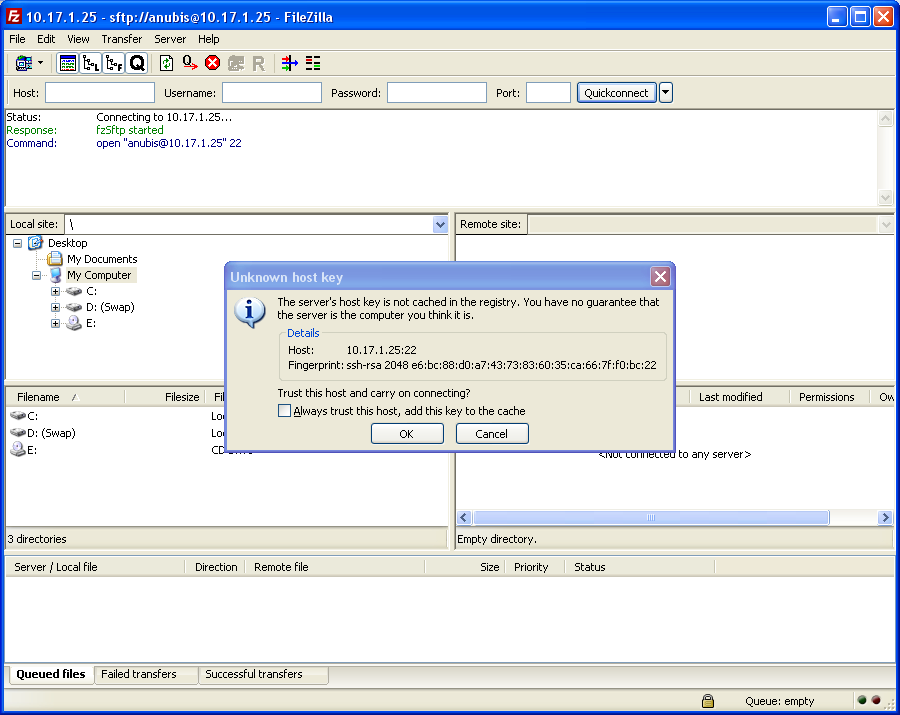The image size is (900, 715).
Task: Click the disconnect from server toolbar icon
Action: pos(236,63)
